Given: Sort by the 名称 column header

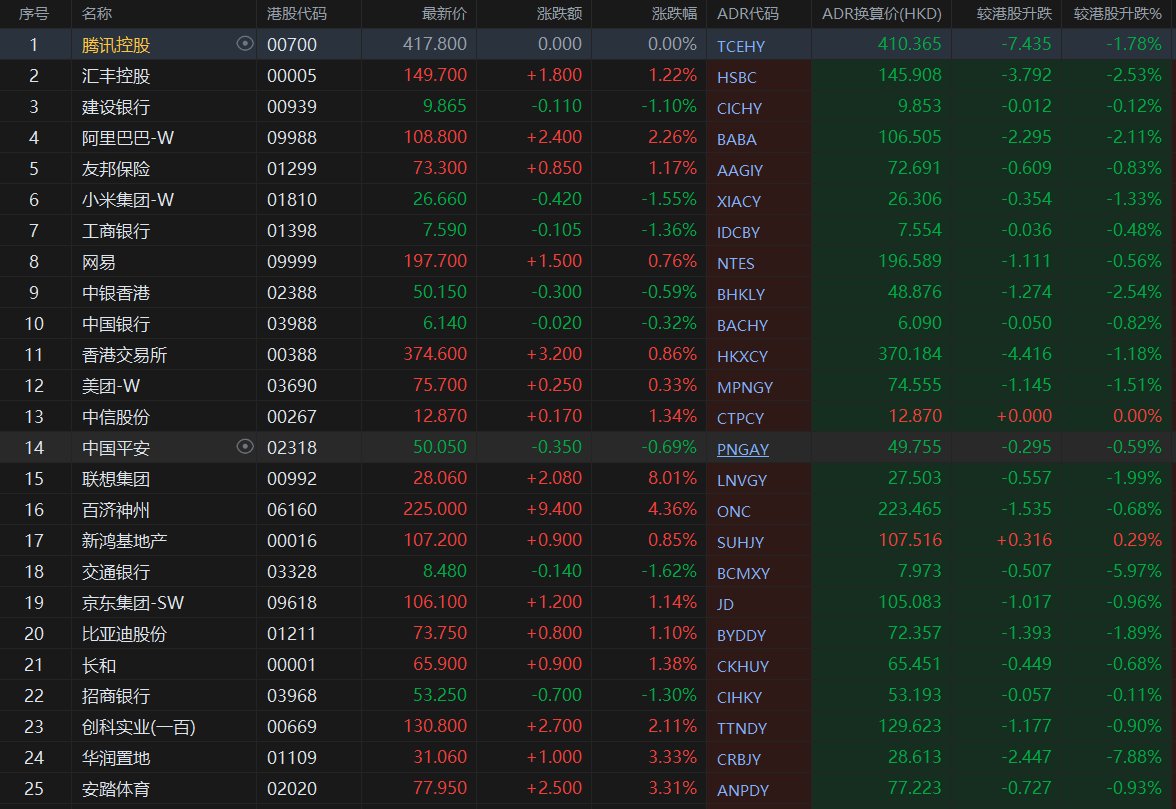Looking at the screenshot, I should tap(97, 13).
